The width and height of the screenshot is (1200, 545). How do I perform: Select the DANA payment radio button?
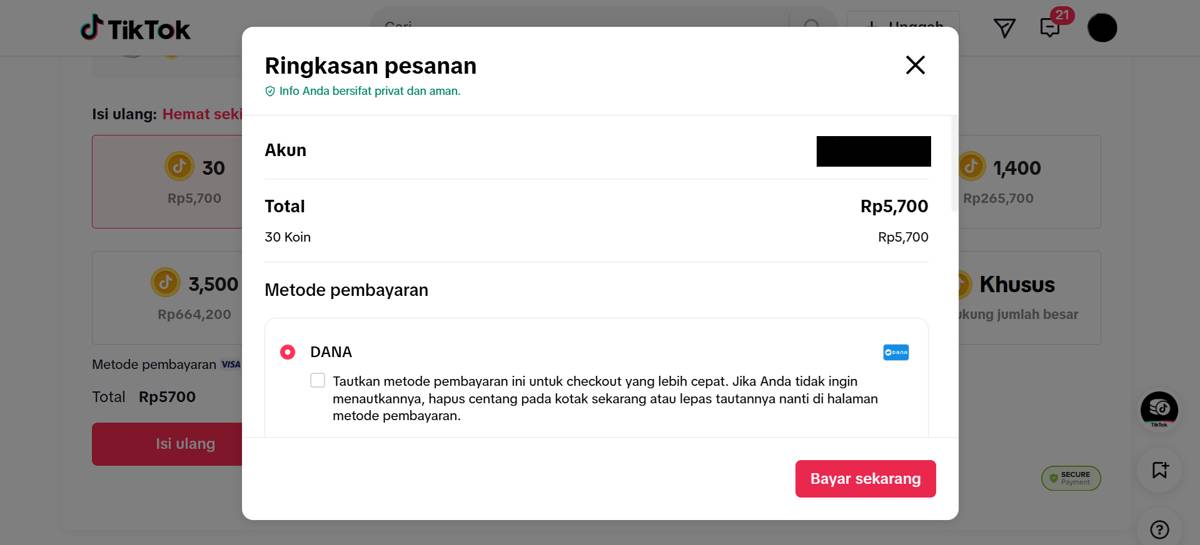(x=288, y=352)
